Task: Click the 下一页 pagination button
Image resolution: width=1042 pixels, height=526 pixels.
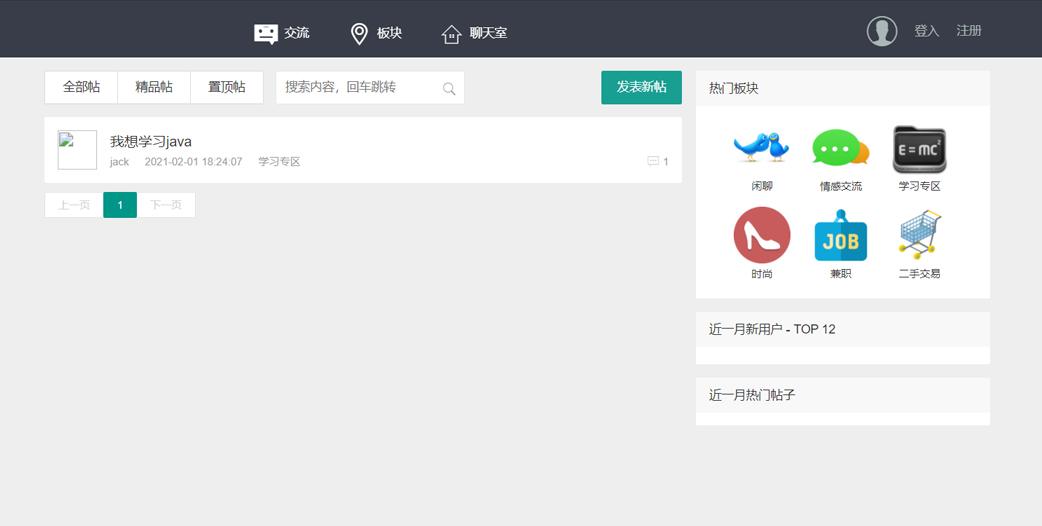Action: coord(166,205)
